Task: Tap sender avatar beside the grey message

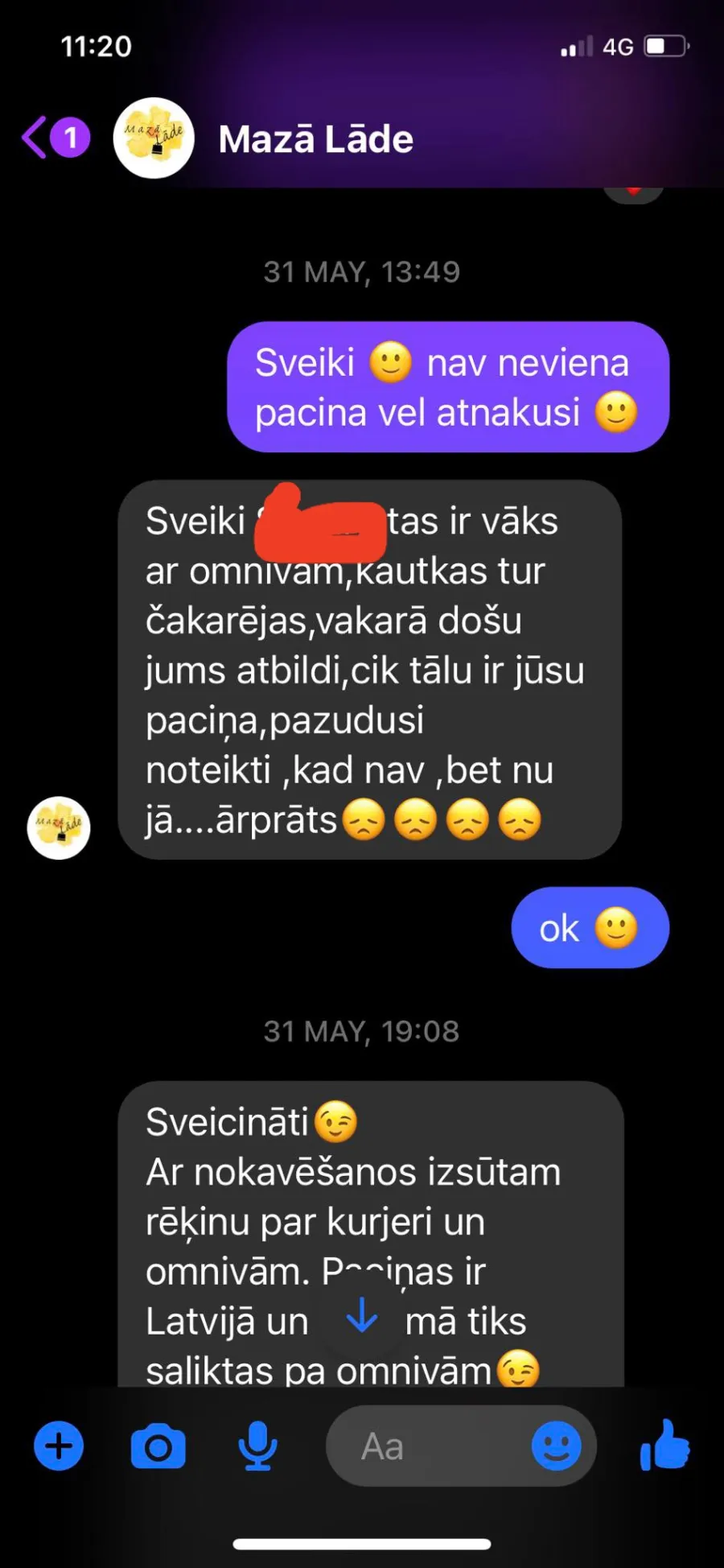Action: click(59, 827)
